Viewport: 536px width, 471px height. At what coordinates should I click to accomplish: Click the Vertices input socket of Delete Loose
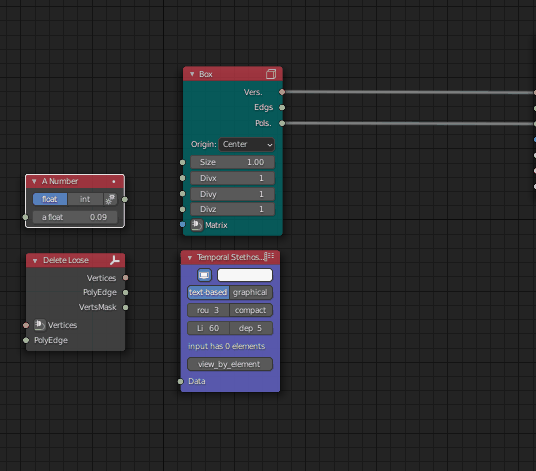[x=26, y=325]
